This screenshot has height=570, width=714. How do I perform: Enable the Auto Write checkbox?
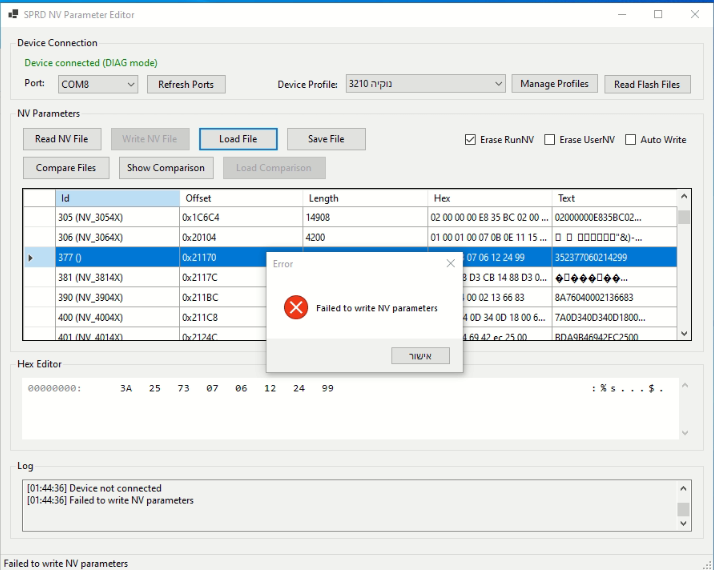pyautogui.click(x=631, y=140)
